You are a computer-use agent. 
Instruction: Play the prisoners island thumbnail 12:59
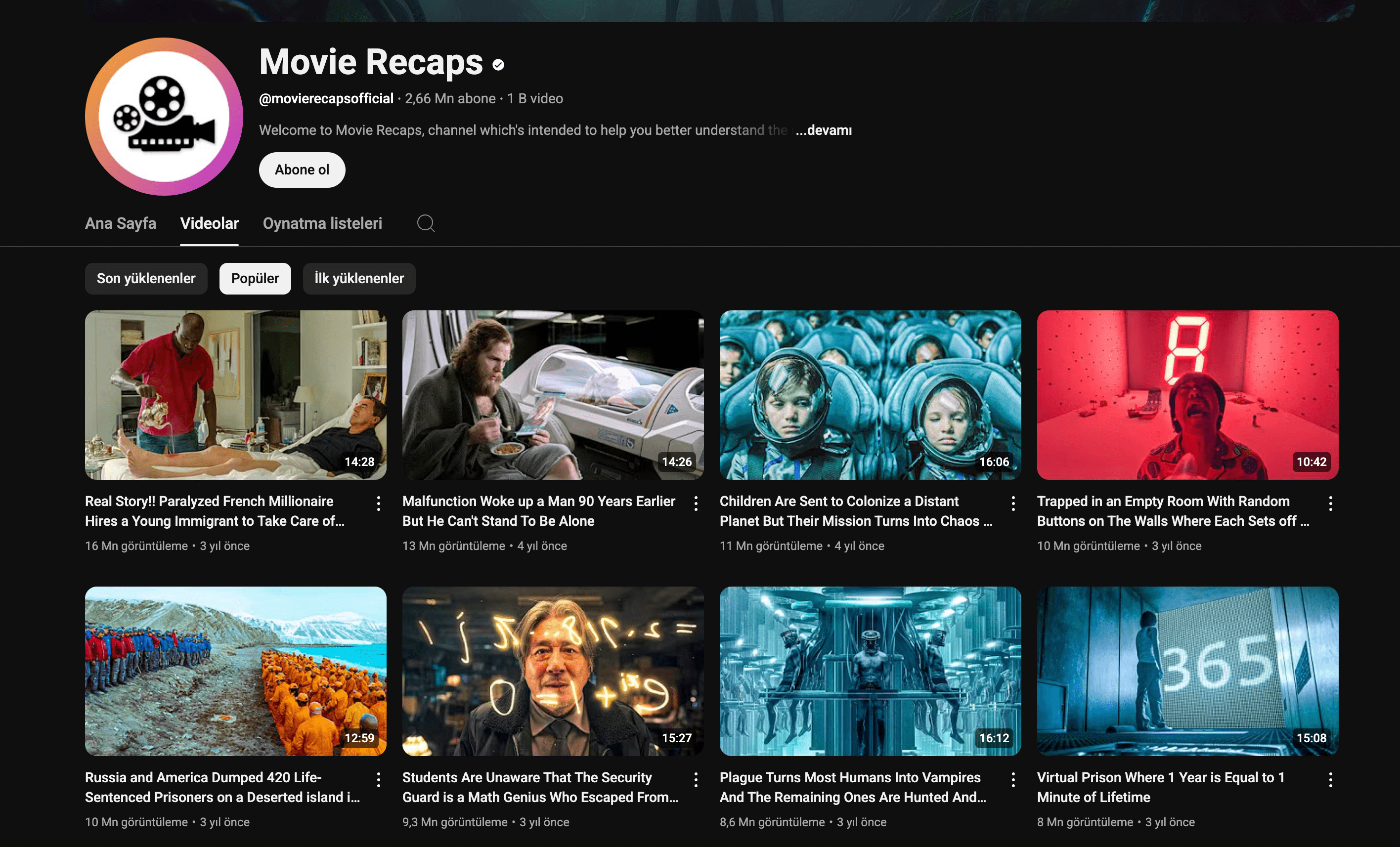(235, 671)
